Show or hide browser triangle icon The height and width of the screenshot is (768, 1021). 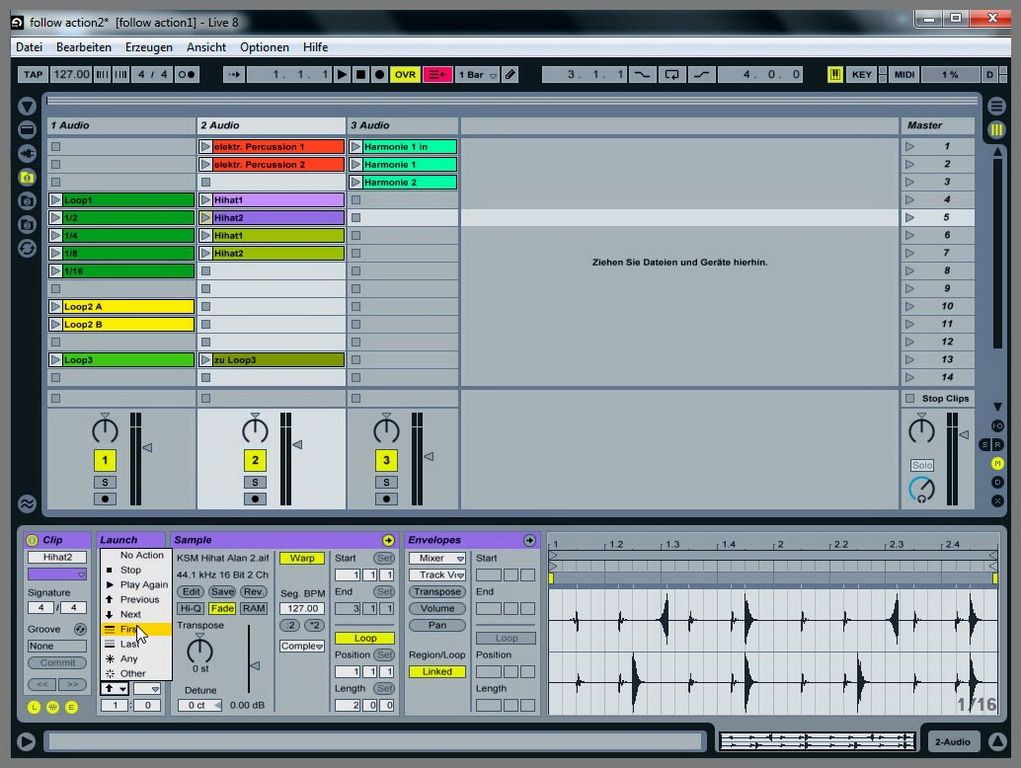[27, 106]
